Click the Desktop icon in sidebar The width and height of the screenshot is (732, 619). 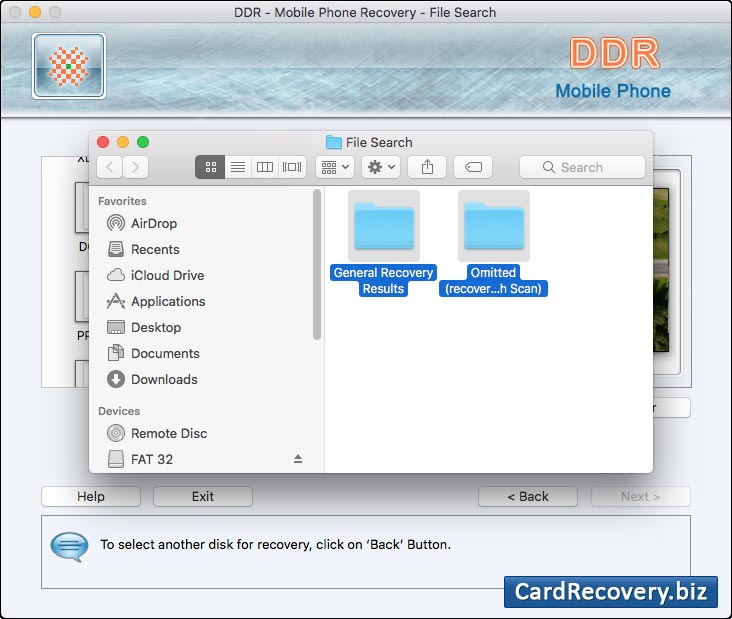pos(116,327)
